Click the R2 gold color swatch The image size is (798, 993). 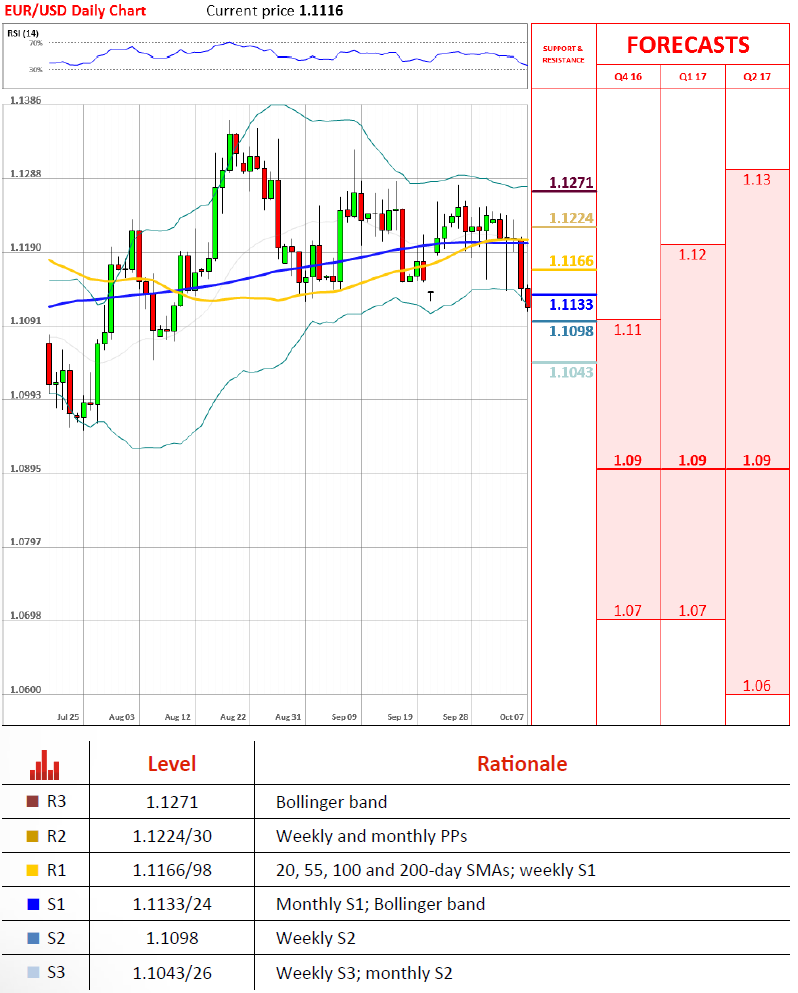pos(33,836)
